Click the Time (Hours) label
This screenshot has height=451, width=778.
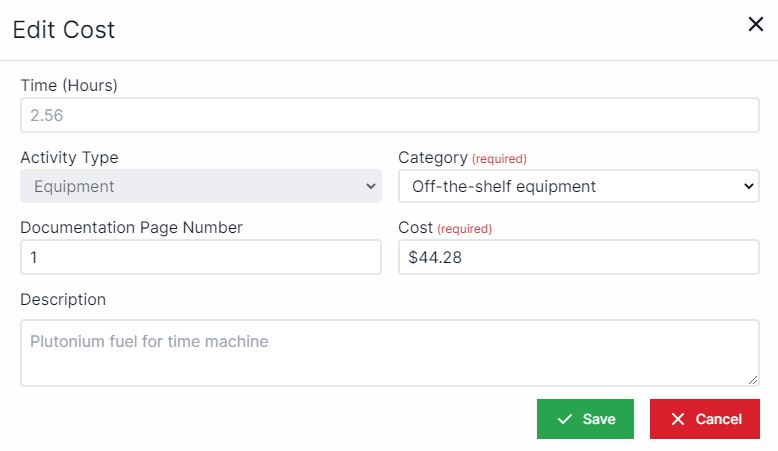(69, 86)
